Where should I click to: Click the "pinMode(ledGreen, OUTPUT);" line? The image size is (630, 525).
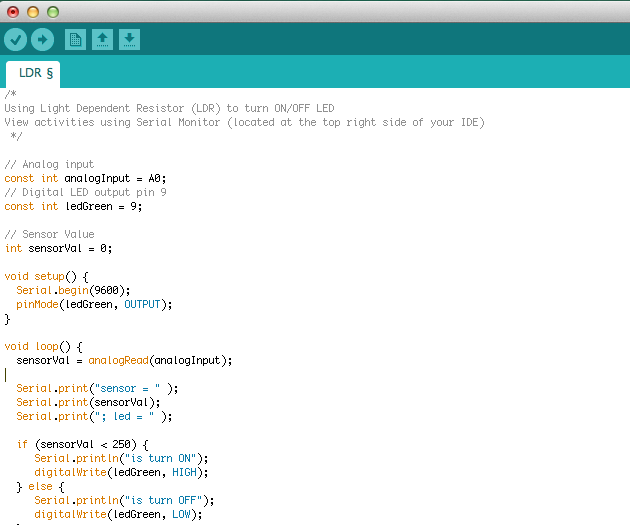pyautogui.click(x=94, y=304)
